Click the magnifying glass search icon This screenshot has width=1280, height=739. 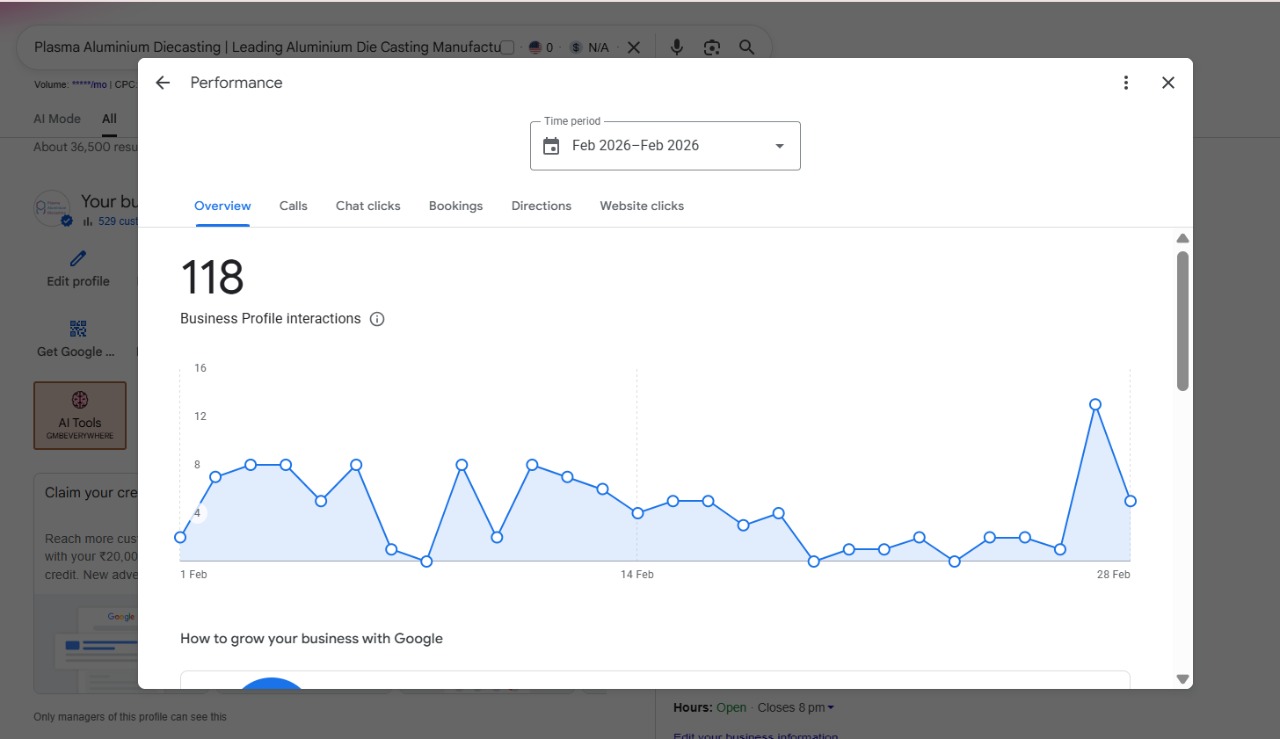747,47
